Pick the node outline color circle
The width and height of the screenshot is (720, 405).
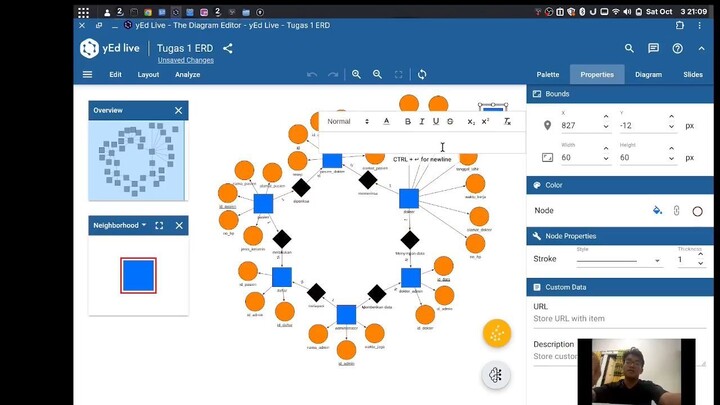[x=698, y=211]
